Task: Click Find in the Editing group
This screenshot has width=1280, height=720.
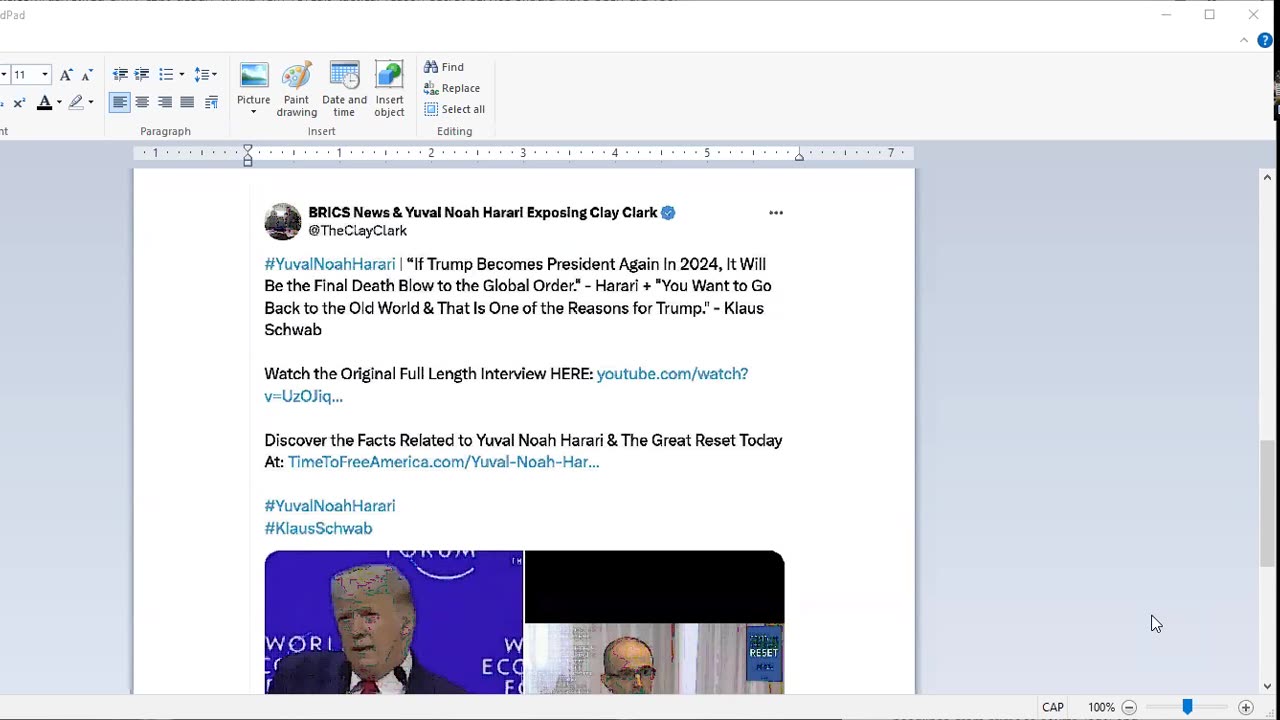Action: pos(444,67)
